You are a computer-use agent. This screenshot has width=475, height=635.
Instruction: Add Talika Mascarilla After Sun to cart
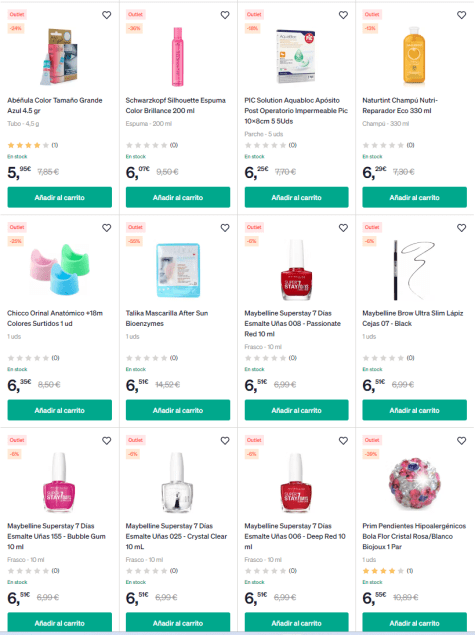point(178,410)
